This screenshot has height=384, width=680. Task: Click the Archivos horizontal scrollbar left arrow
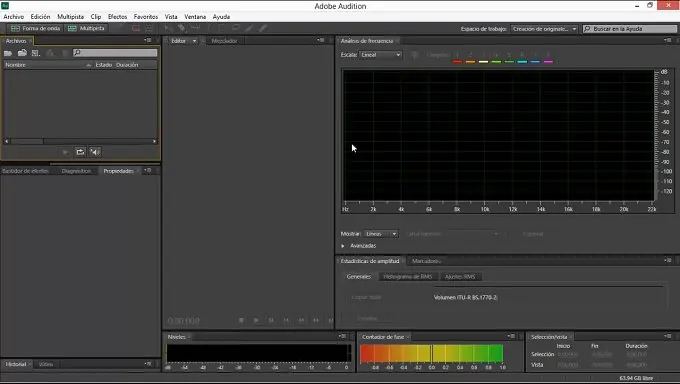[x=7, y=141]
